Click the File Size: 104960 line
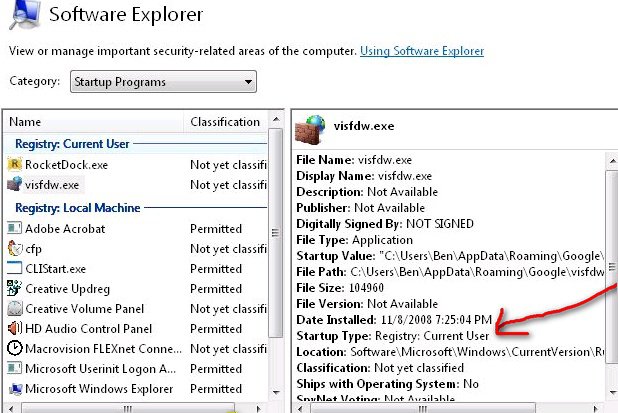This screenshot has height=413, width=618. click(x=340, y=288)
